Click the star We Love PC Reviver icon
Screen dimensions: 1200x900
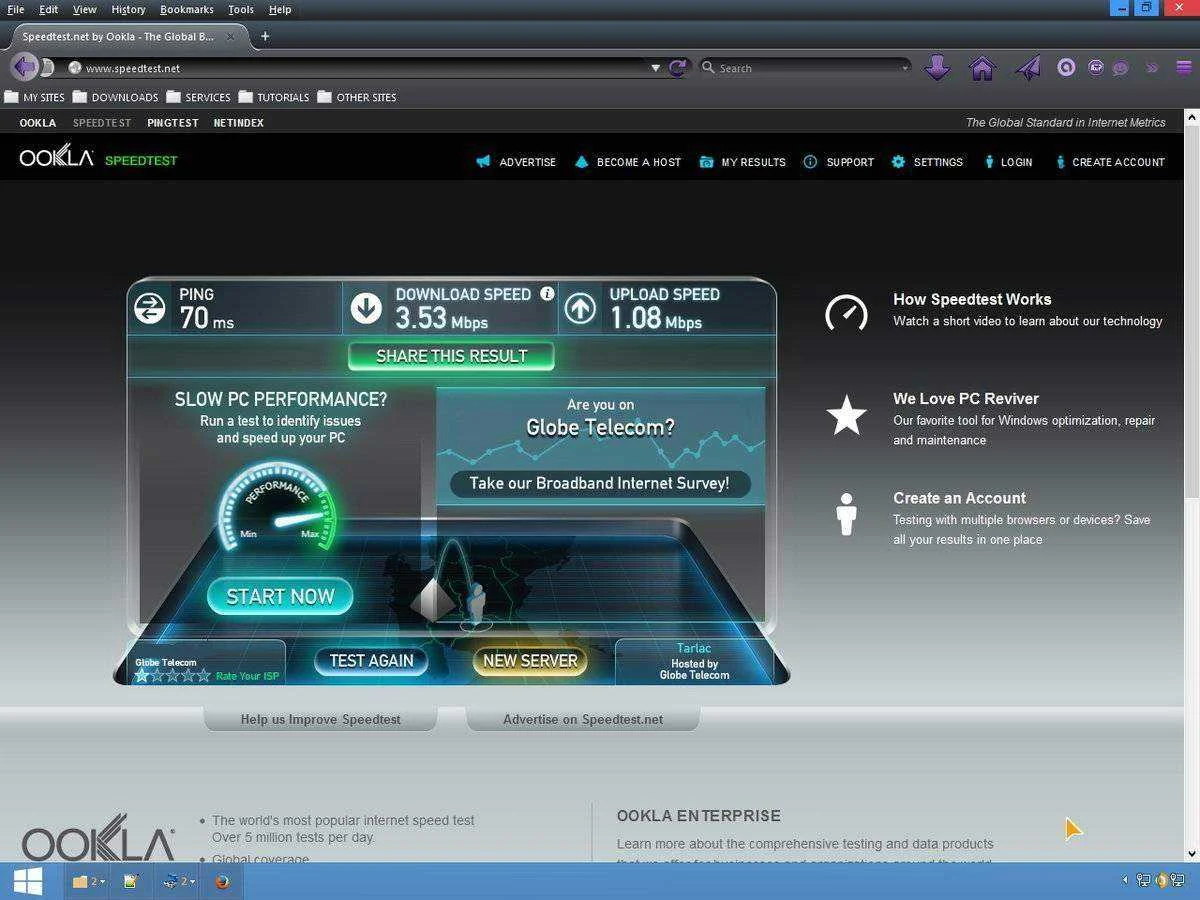pos(846,415)
